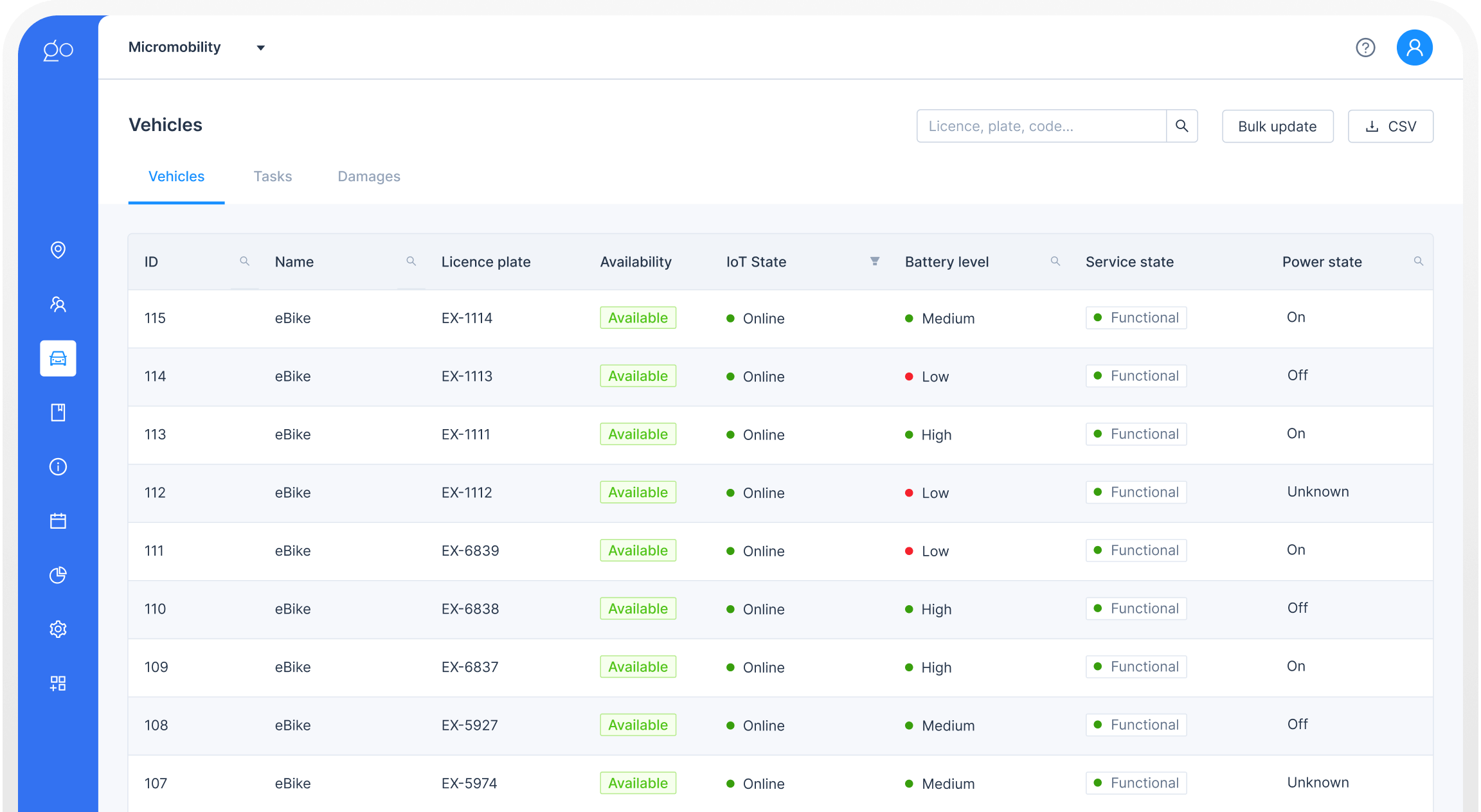Image resolution: width=1481 pixels, height=812 pixels.
Task: Click the search magnifier button
Action: coord(1181,127)
